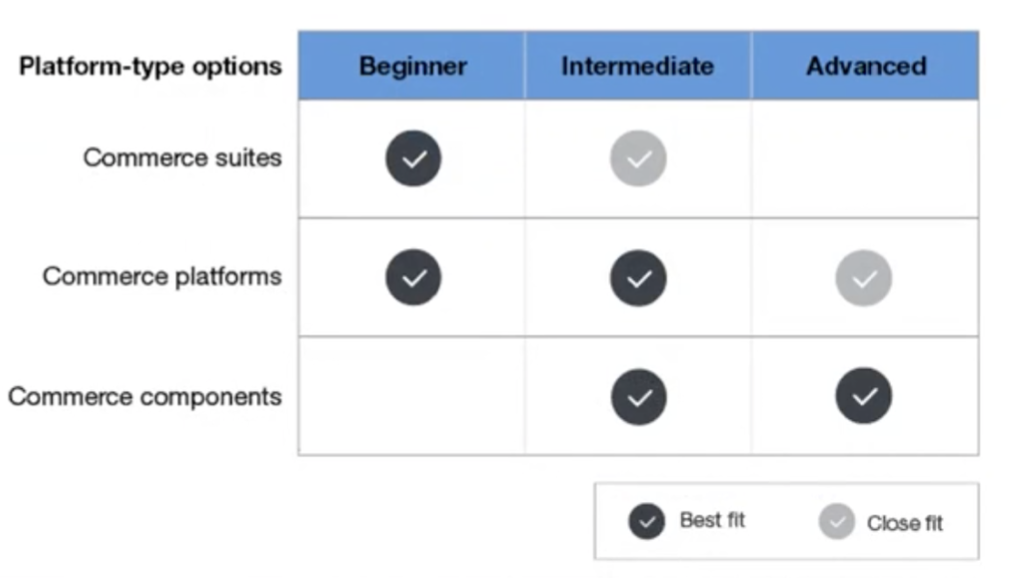This screenshot has height=578, width=1010.
Task: Click Commerce platforms Intermediate checkmark
Action: tap(638, 278)
